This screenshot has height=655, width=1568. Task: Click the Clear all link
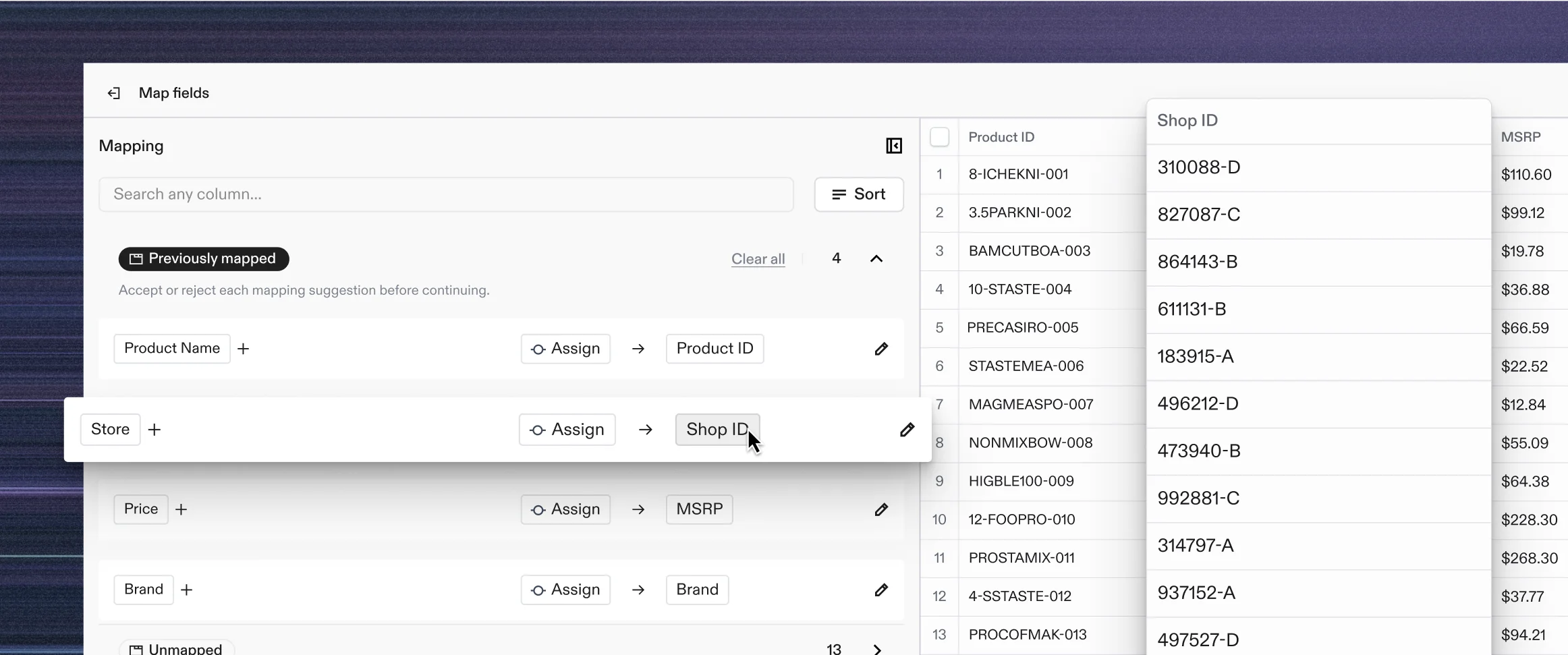758,258
